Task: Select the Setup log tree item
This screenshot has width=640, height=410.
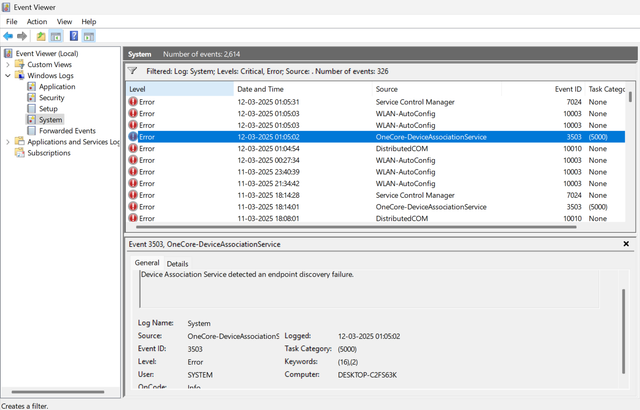Action: pyautogui.click(x=48, y=109)
